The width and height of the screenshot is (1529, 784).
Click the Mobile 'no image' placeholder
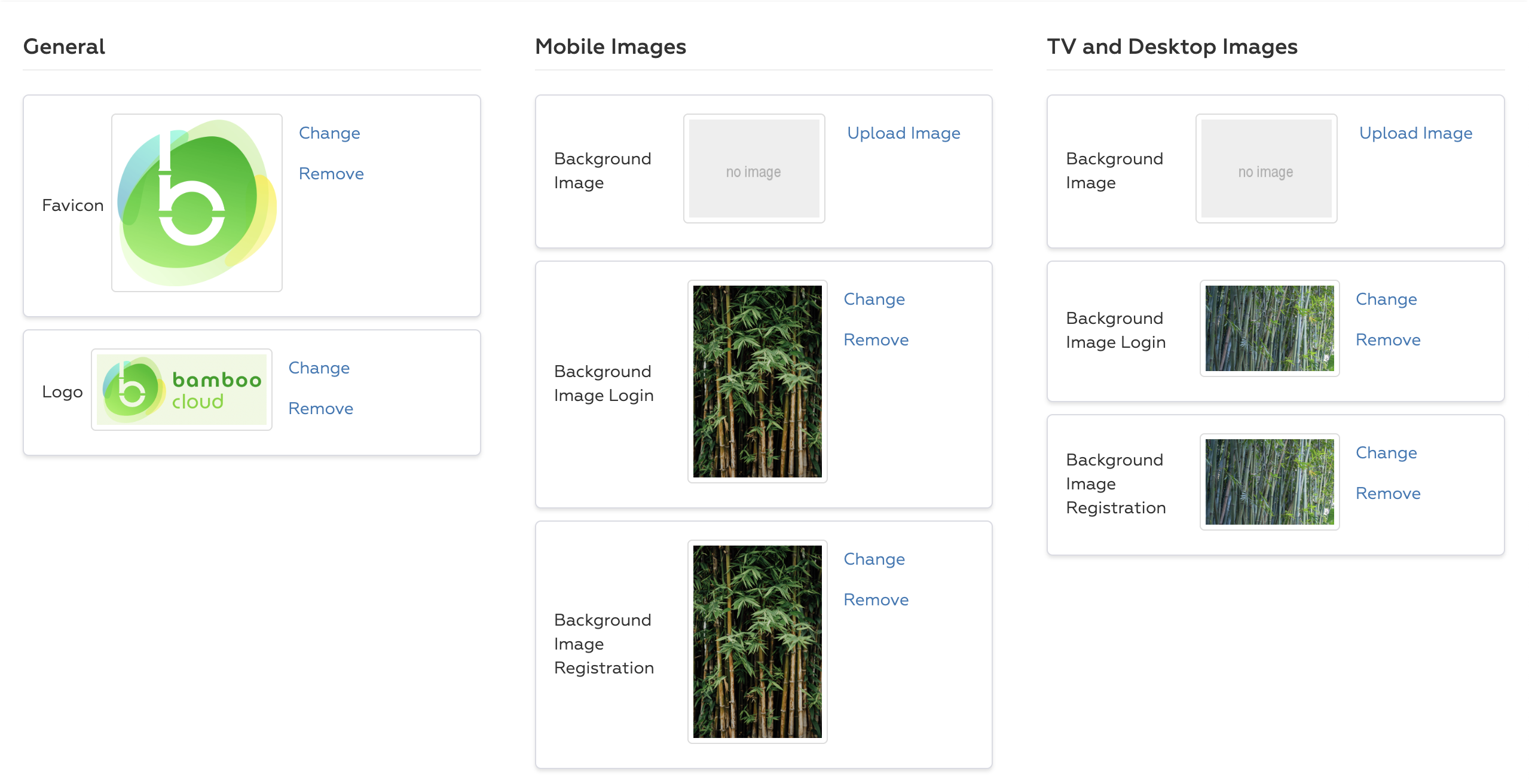click(754, 169)
